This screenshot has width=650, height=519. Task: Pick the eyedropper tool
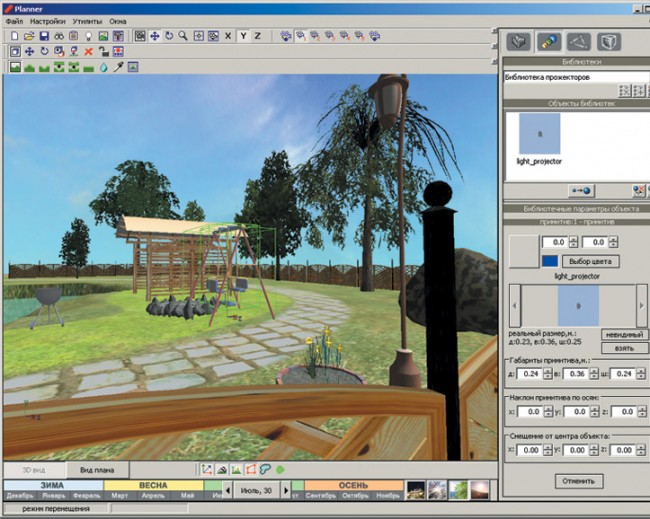coord(119,67)
